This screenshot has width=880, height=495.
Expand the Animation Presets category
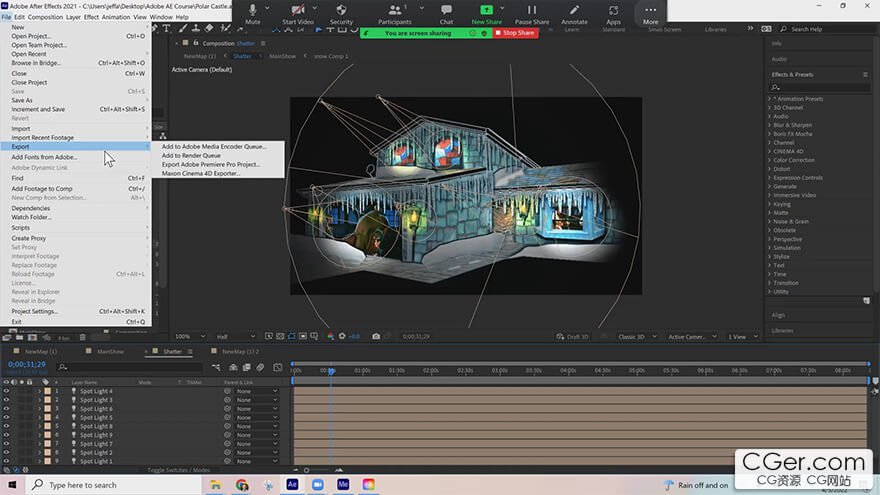tap(769, 99)
